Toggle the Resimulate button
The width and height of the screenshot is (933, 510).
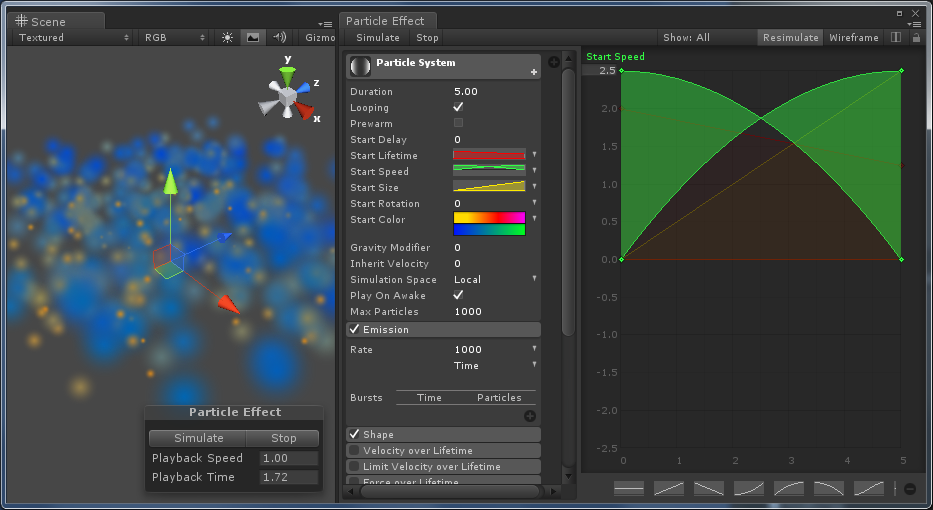pyautogui.click(x=790, y=37)
